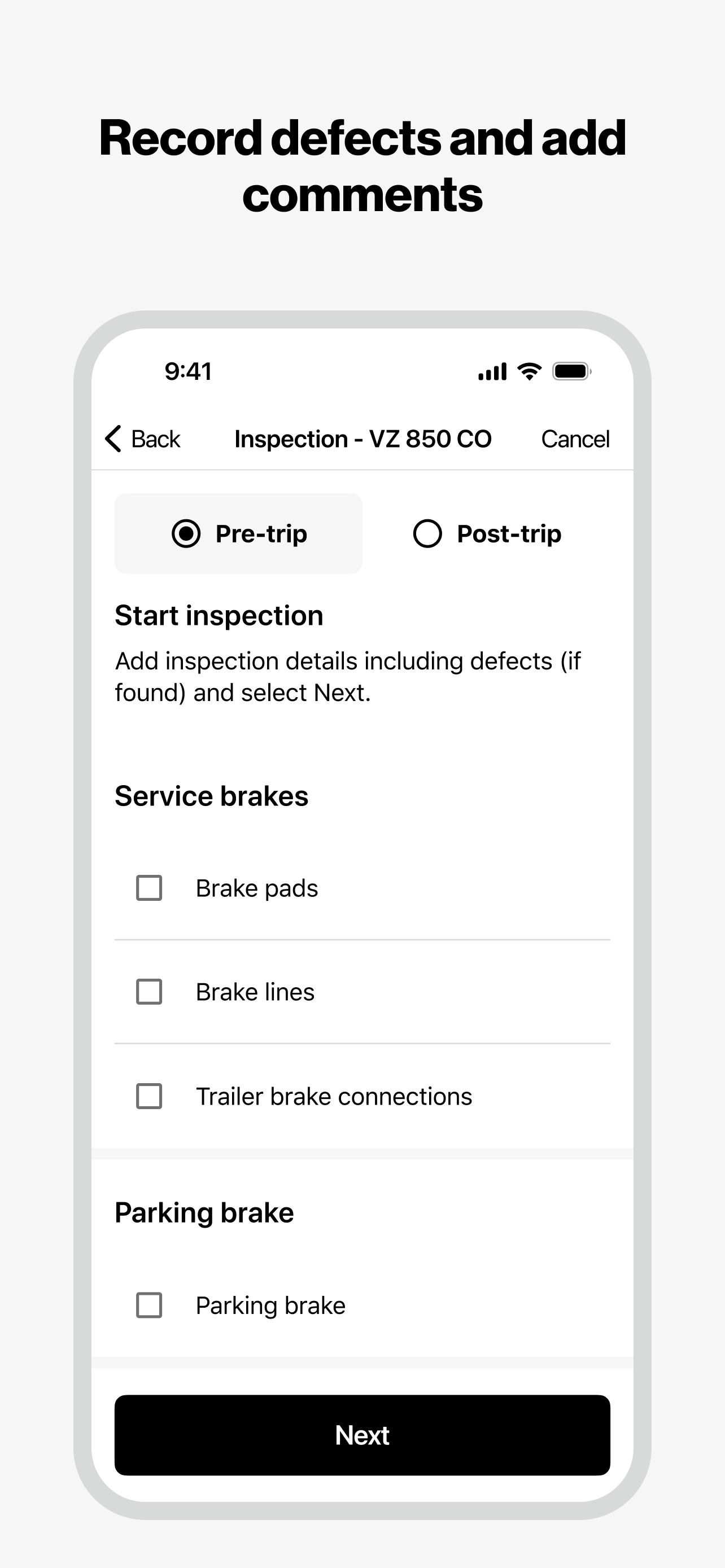Tap the Pre-trip tab label
The height and width of the screenshot is (1568, 725).
coord(261,534)
